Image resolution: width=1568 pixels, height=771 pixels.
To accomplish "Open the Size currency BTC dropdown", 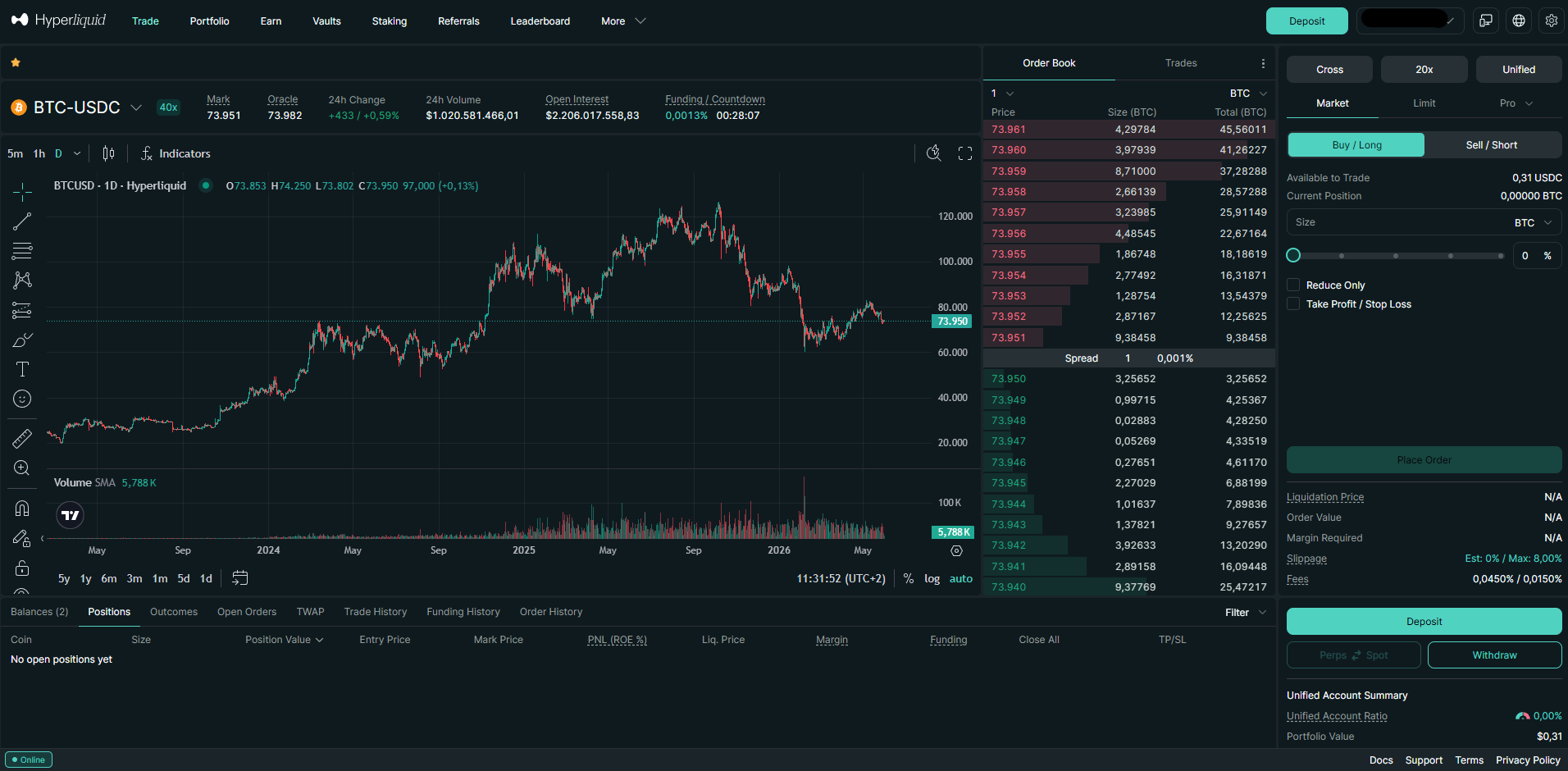I will pyautogui.click(x=1533, y=222).
